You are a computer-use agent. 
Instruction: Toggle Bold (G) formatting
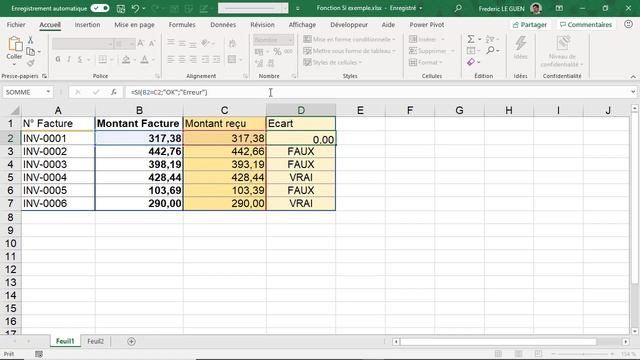click(58, 60)
